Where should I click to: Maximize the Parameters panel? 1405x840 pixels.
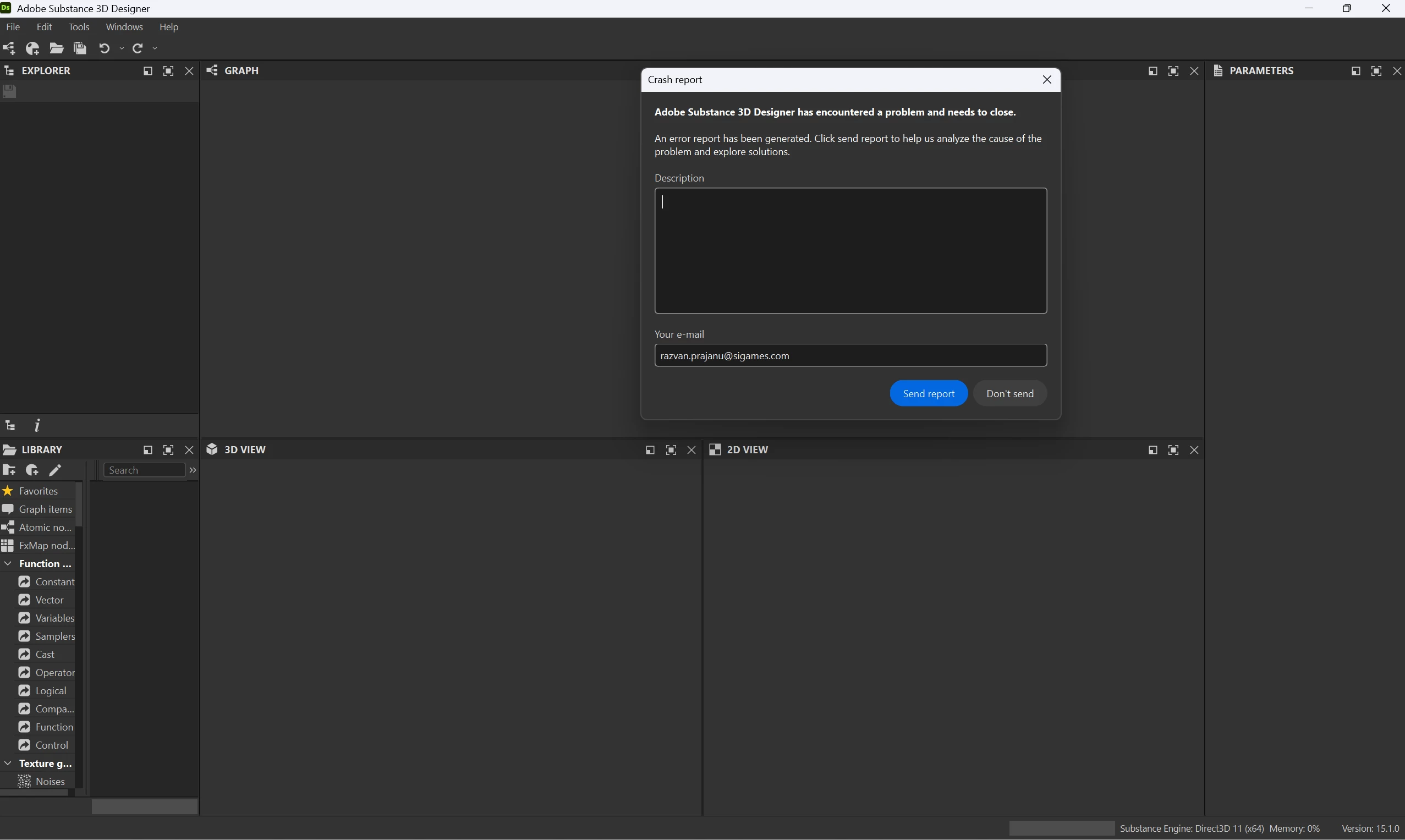1376,71
